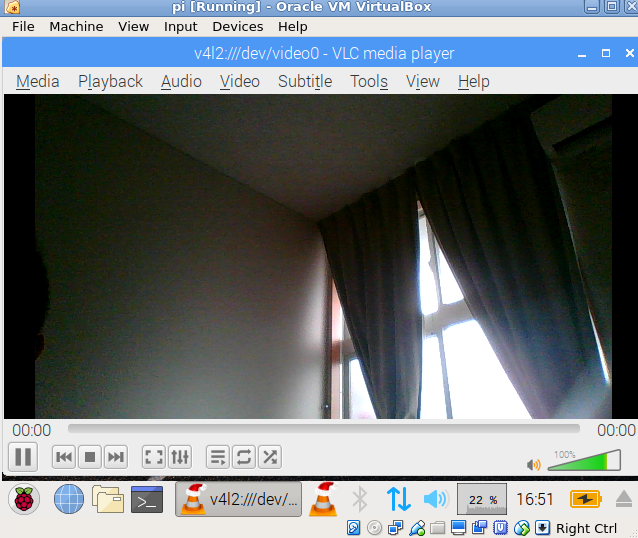Open VLC's Help menu

(474, 81)
